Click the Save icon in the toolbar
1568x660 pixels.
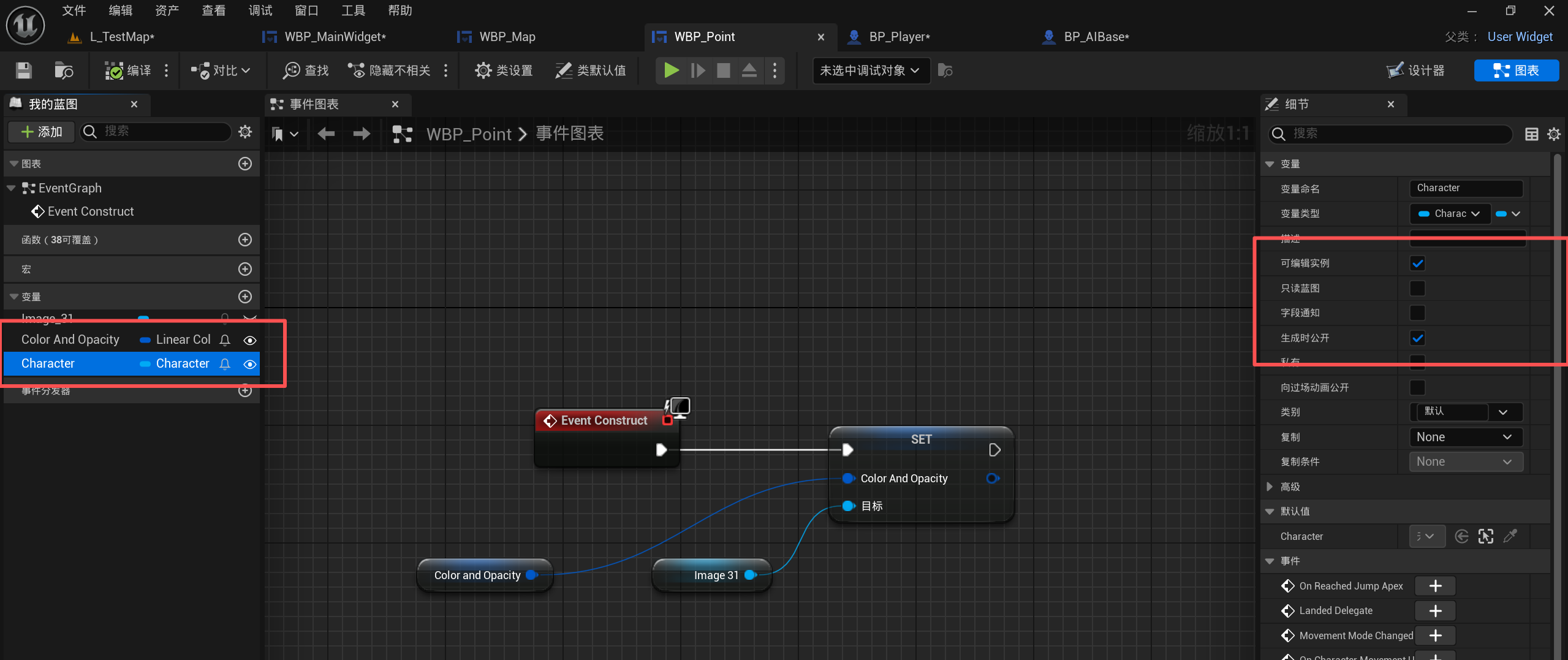point(23,70)
